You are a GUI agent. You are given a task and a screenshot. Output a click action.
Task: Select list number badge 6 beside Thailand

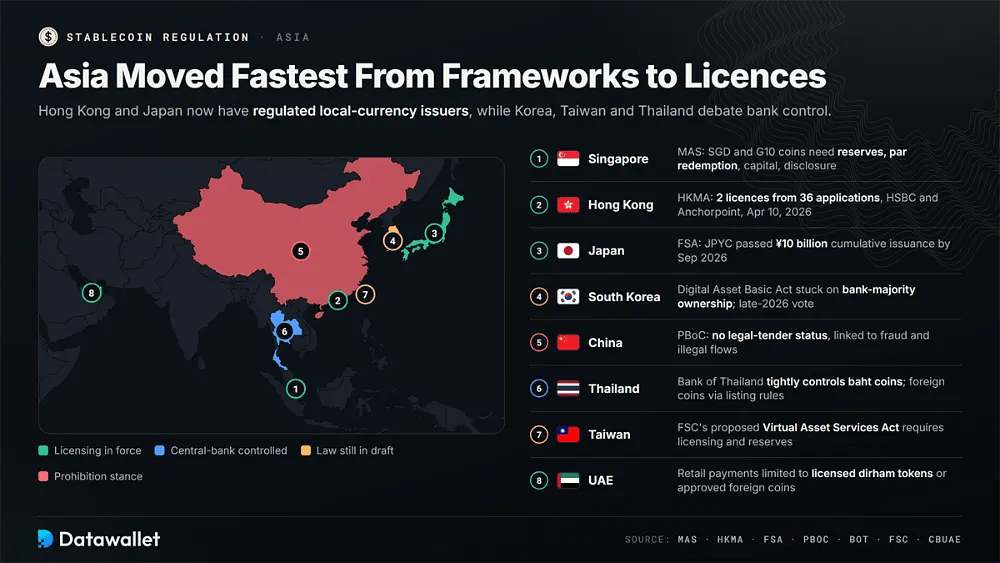click(539, 388)
